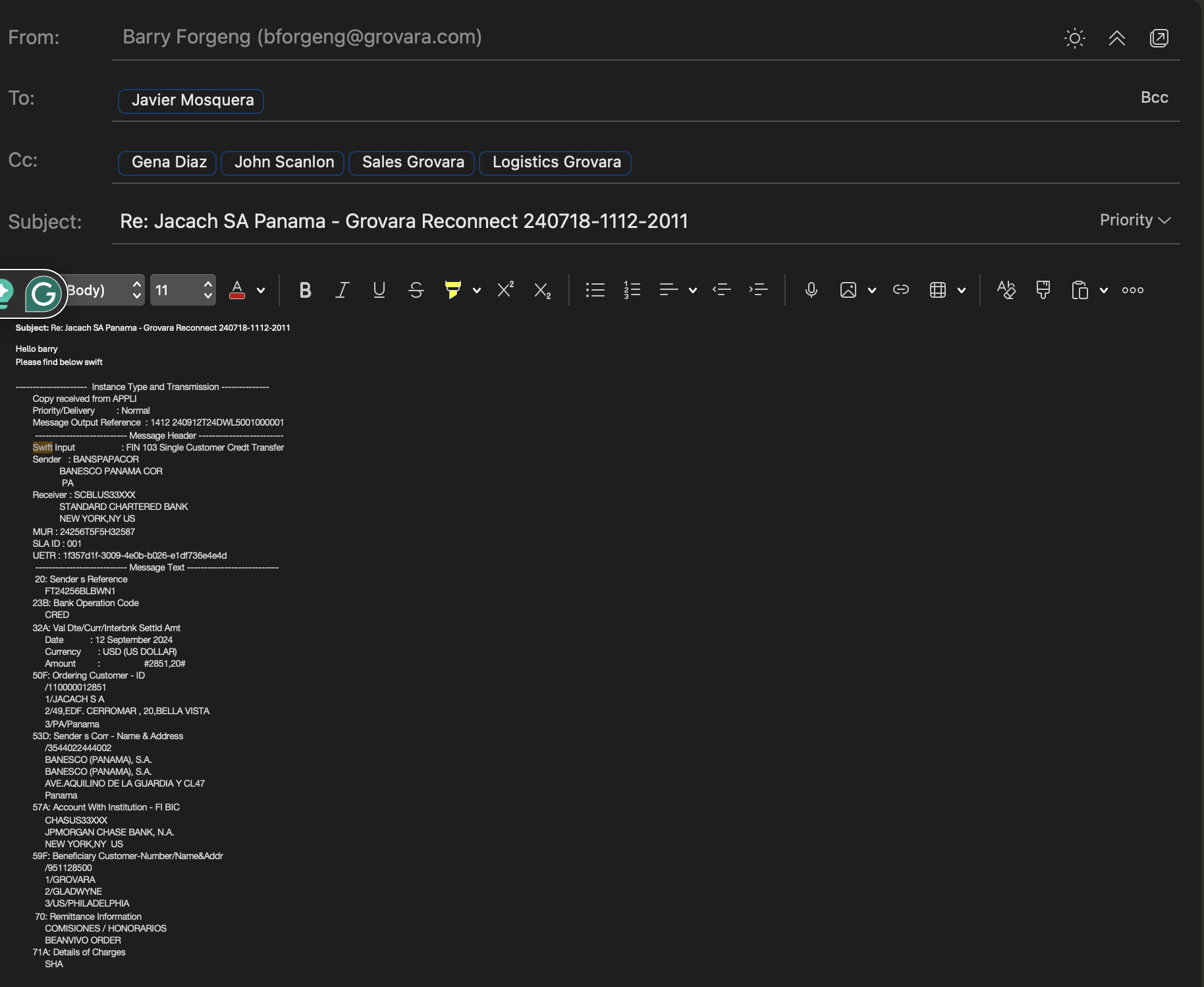The height and width of the screenshot is (987, 1204).
Task: Toggle superscript formatting
Action: pyautogui.click(x=505, y=290)
